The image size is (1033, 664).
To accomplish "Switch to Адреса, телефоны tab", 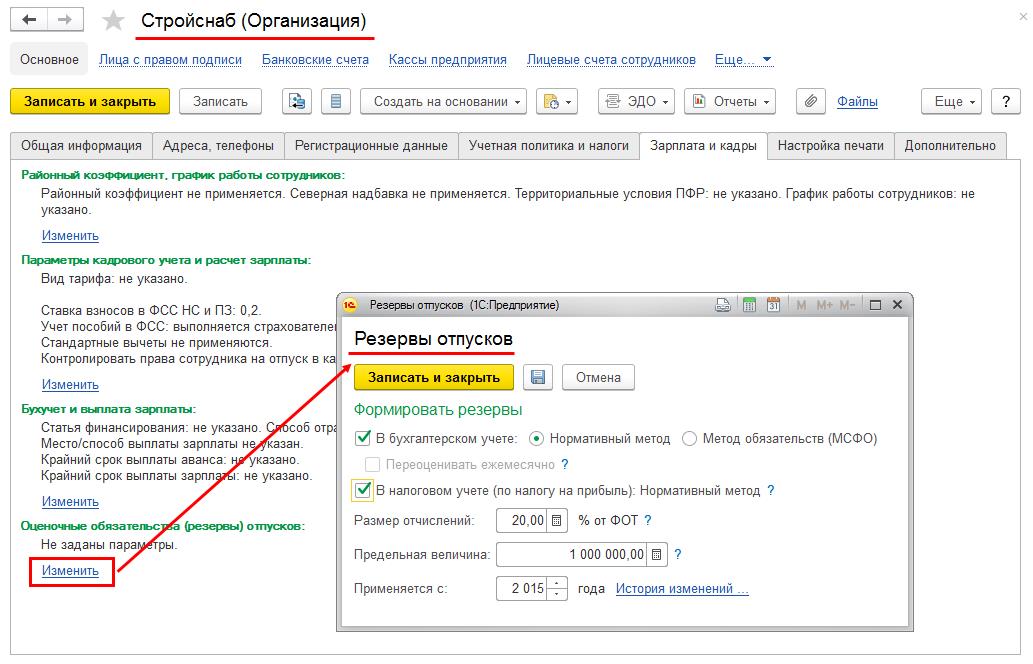I will 218,146.
